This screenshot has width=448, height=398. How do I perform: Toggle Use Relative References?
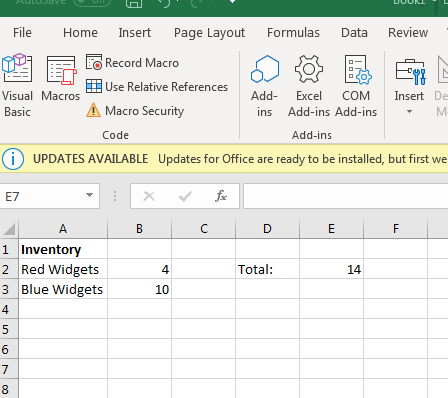pos(157,87)
